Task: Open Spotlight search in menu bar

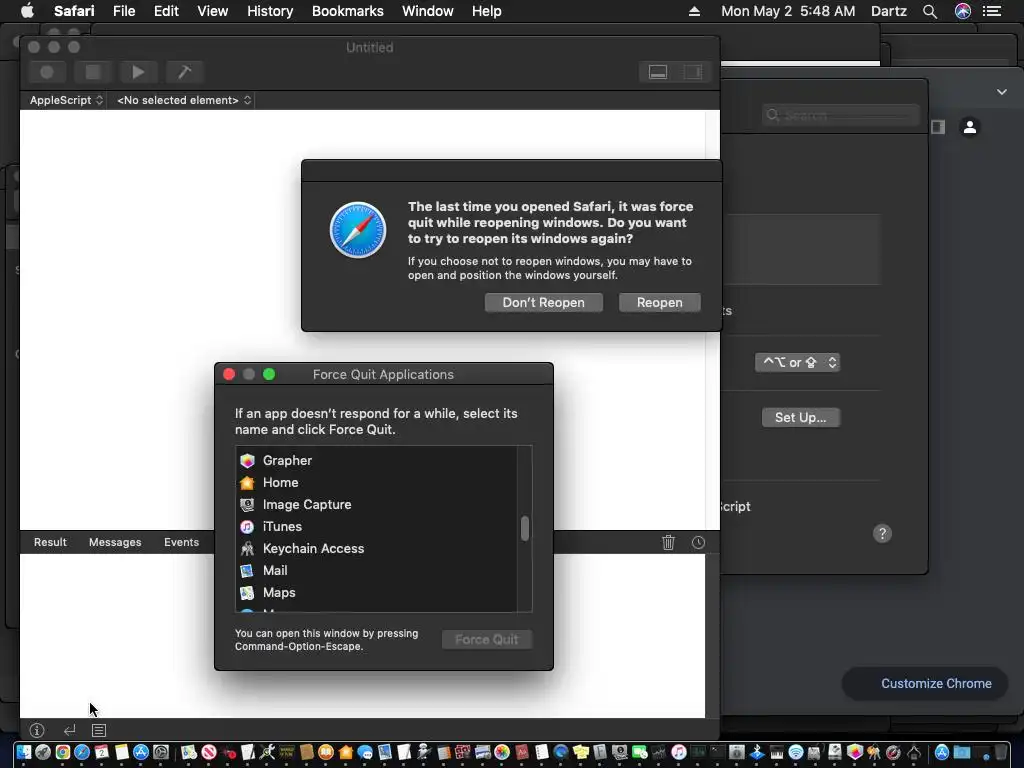Action: click(x=930, y=11)
